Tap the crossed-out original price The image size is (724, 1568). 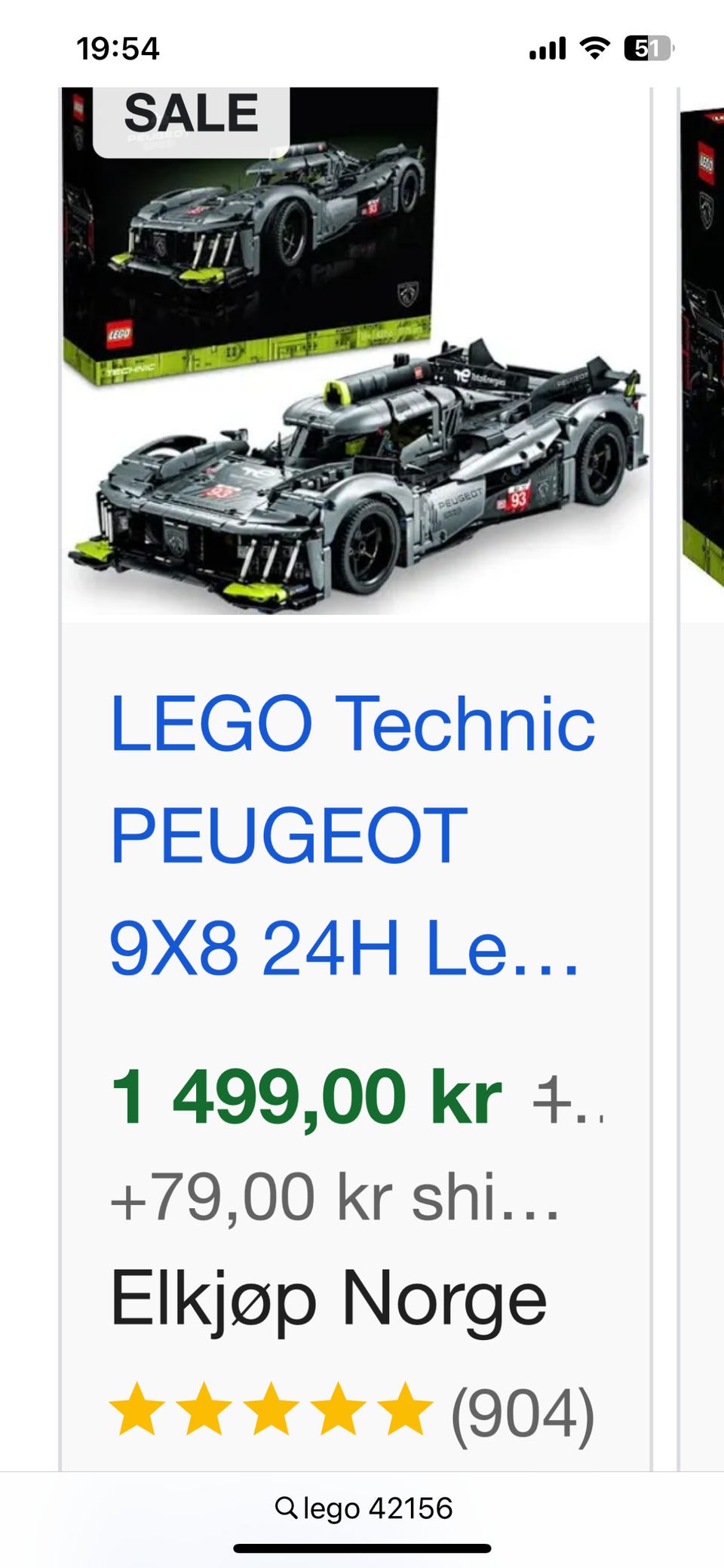click(x=569, y=1100)
